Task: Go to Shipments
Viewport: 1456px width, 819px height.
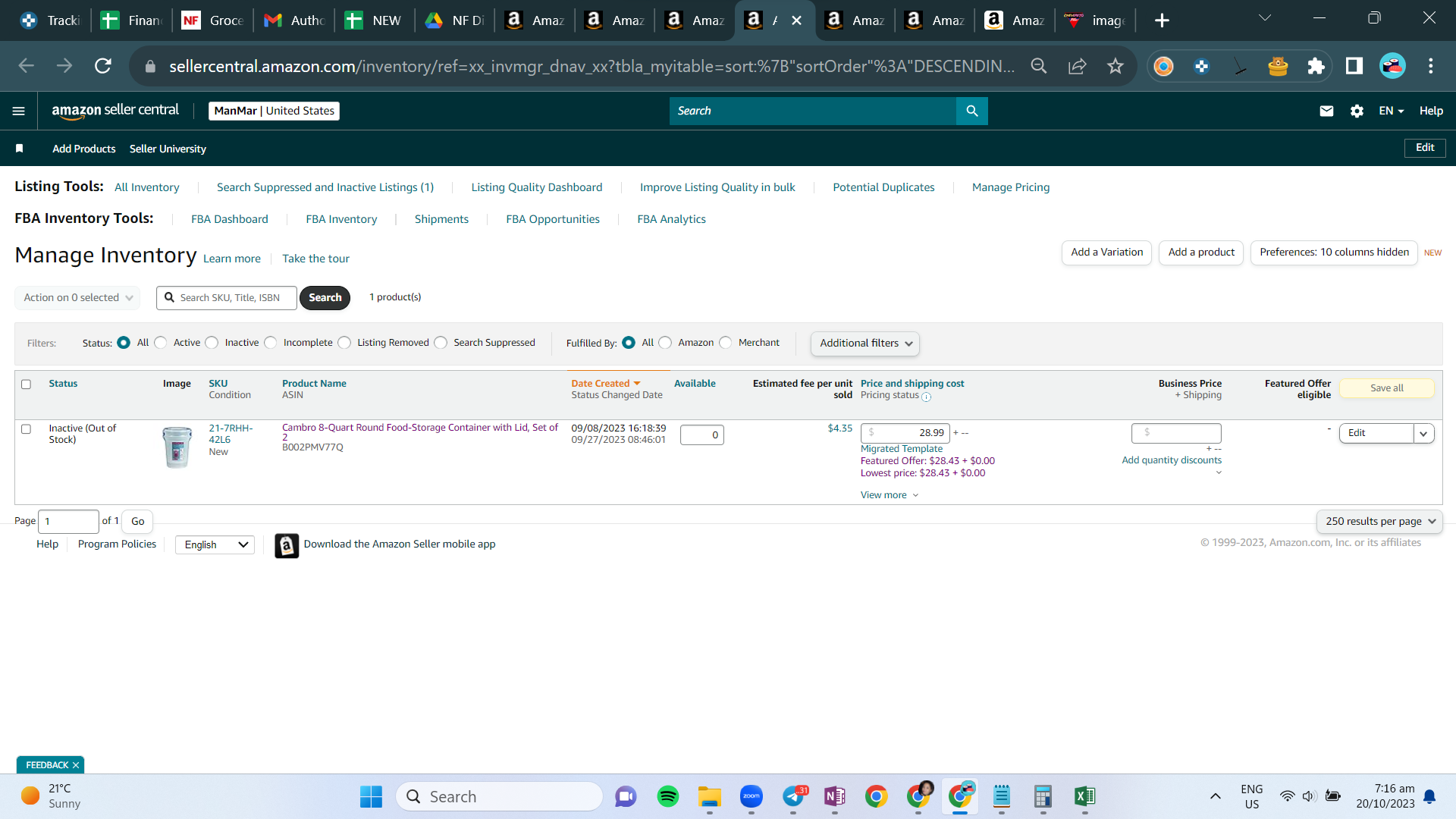Action: 441,219
